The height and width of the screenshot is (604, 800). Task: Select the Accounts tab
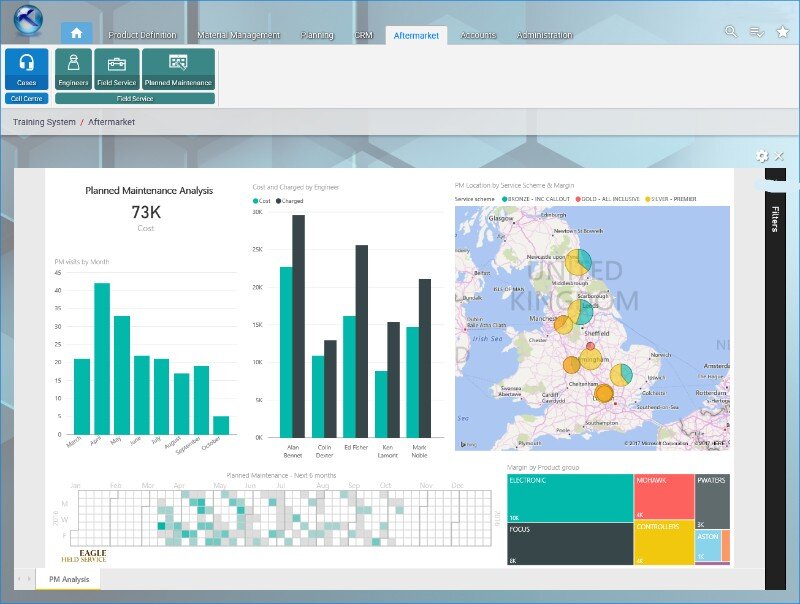tap(478, 35)
